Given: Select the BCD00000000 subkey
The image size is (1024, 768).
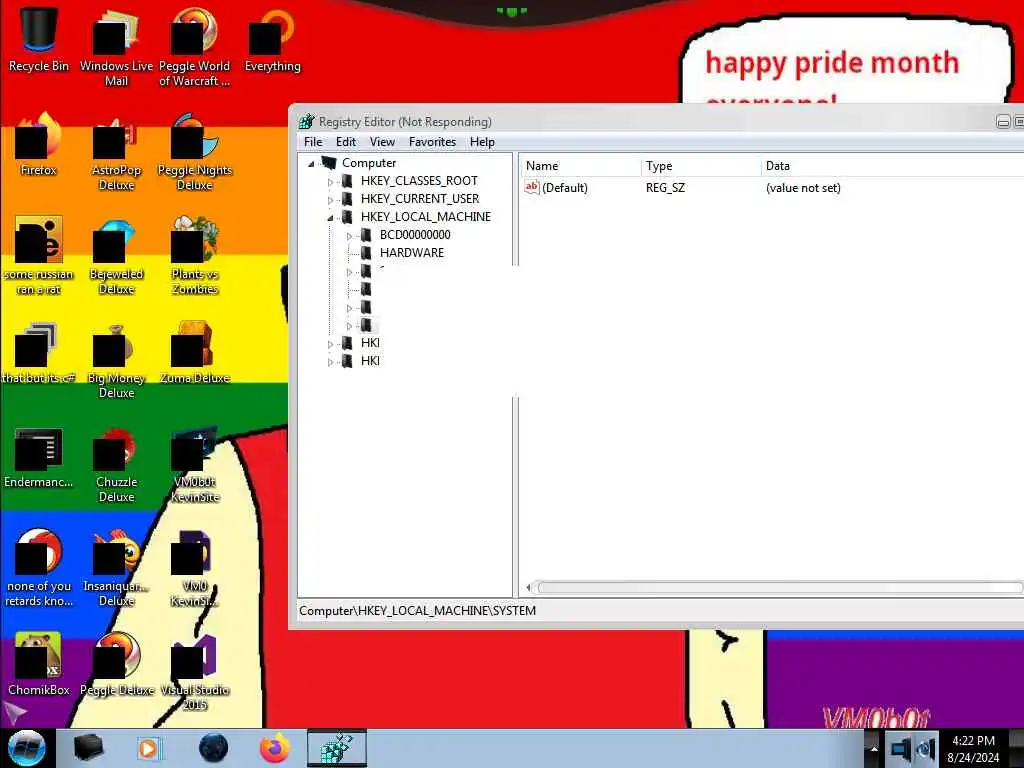Looking at the screenshot, I should [415, 234].
